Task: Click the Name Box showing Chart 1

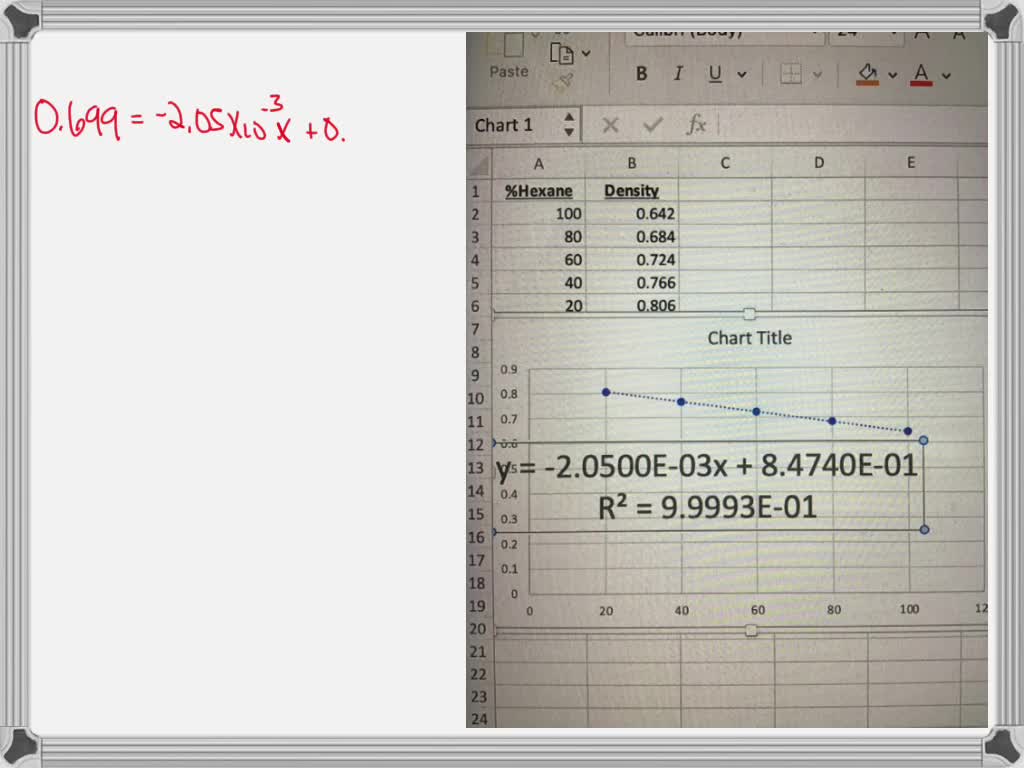Action: [x=522, y=125]
